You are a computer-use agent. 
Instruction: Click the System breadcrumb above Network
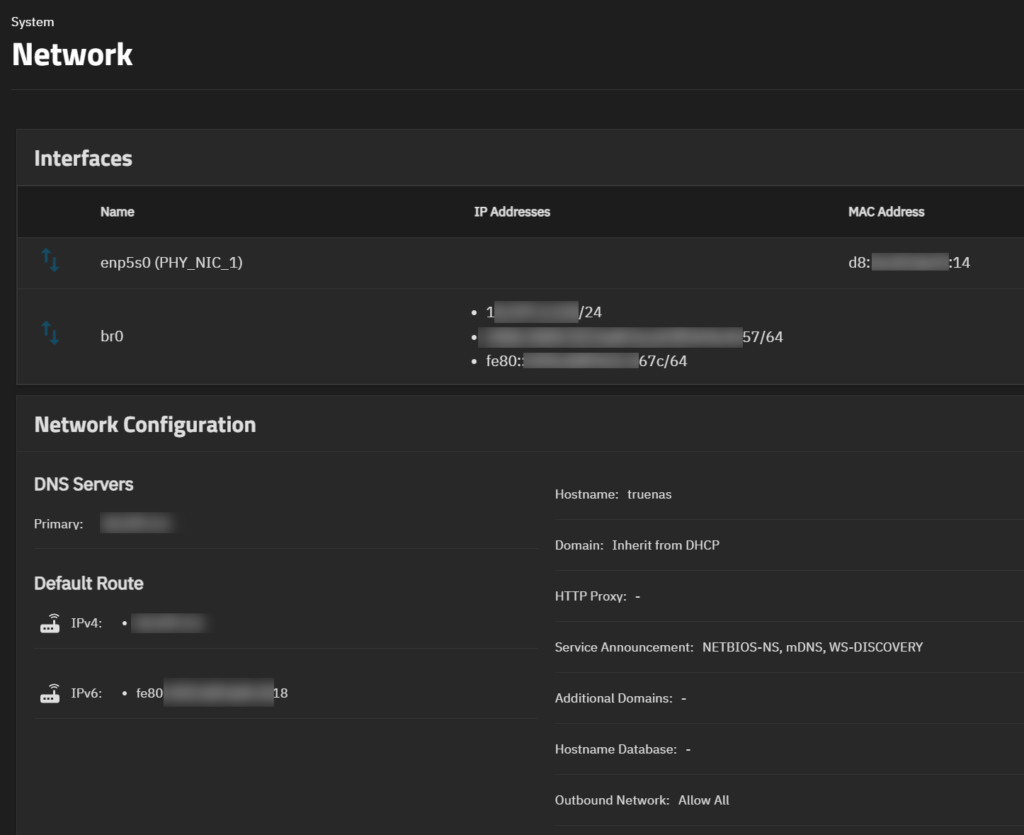click(x=33, y=22)
